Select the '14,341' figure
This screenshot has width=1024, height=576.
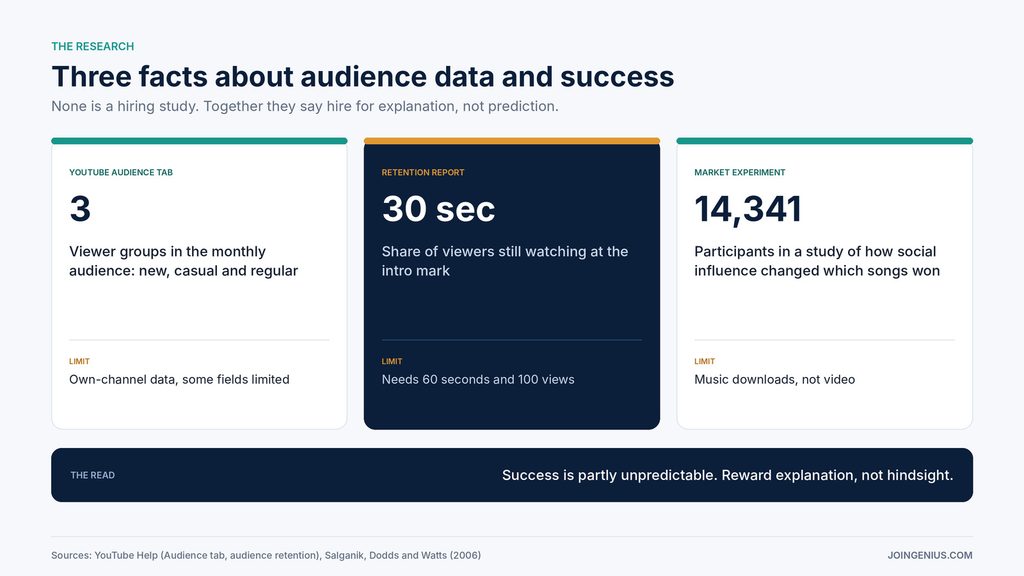tap(748, 210)
